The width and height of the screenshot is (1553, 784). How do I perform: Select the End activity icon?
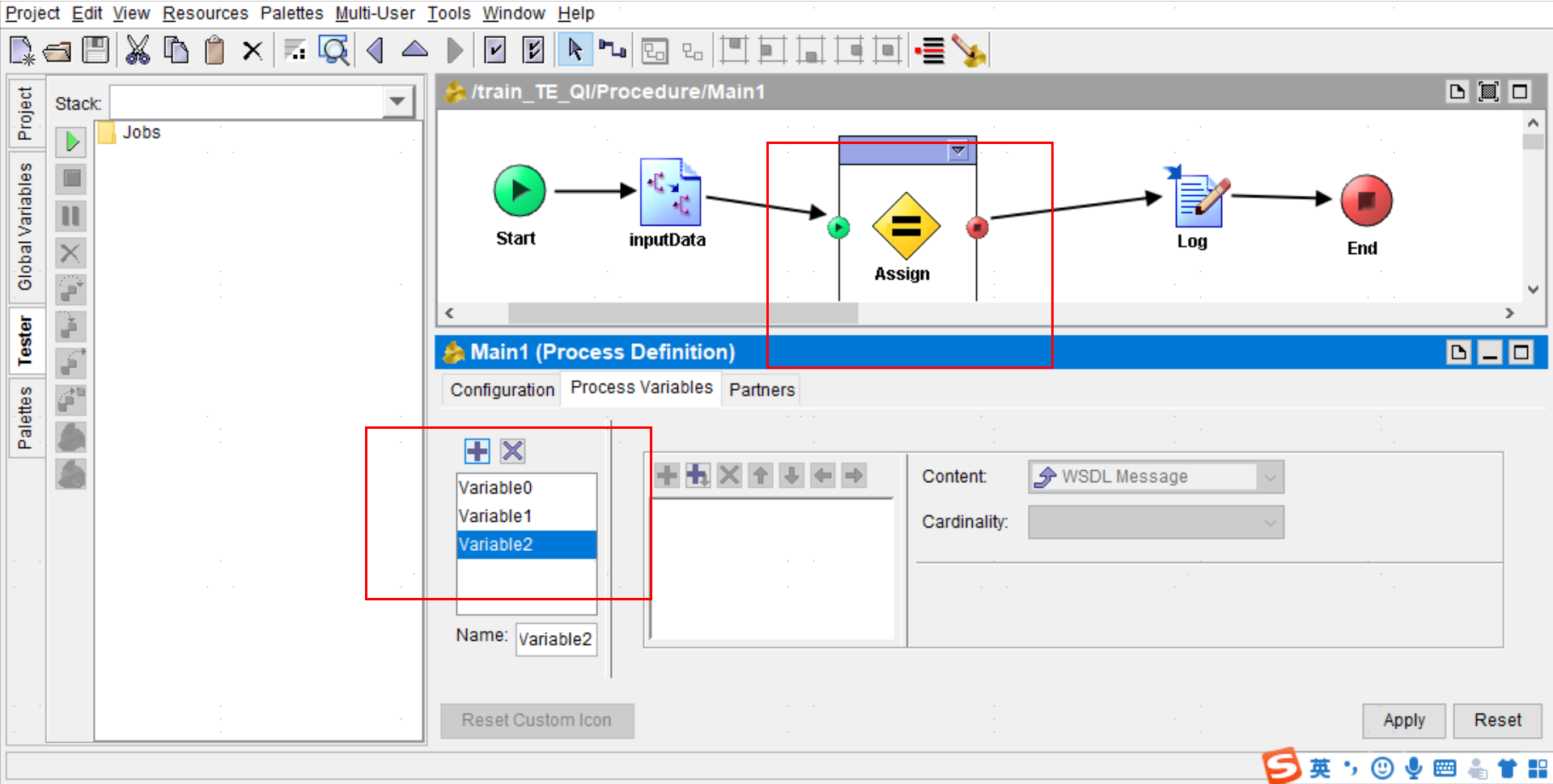(1366, 201)
